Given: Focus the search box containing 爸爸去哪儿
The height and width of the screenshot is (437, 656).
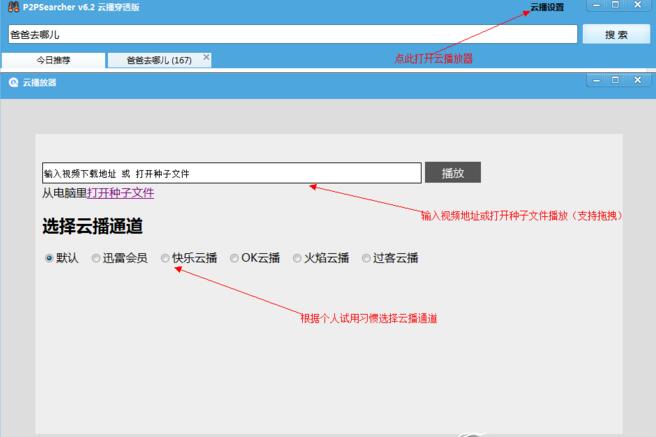Looking at the screenshot, I should (292, 34).
